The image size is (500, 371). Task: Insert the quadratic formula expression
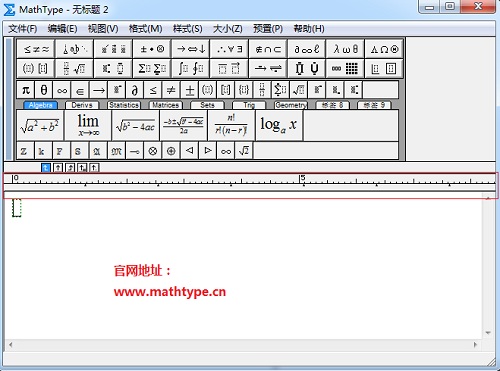pos(184,125)
